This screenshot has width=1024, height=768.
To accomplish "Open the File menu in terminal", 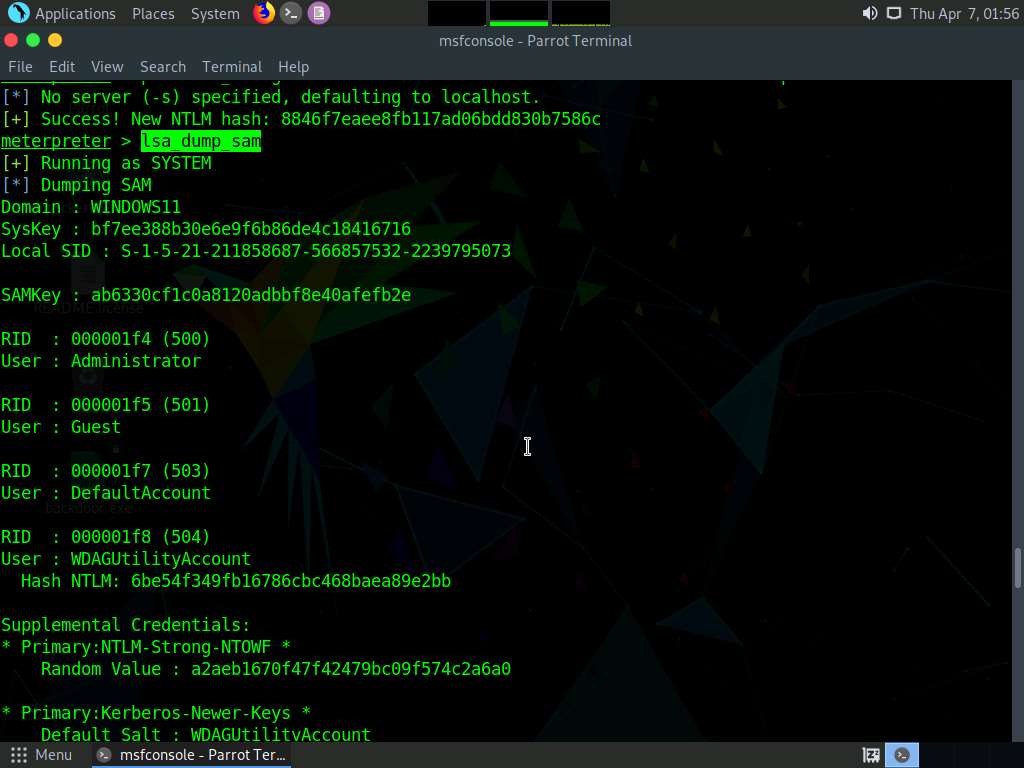I will coord(20,66).
